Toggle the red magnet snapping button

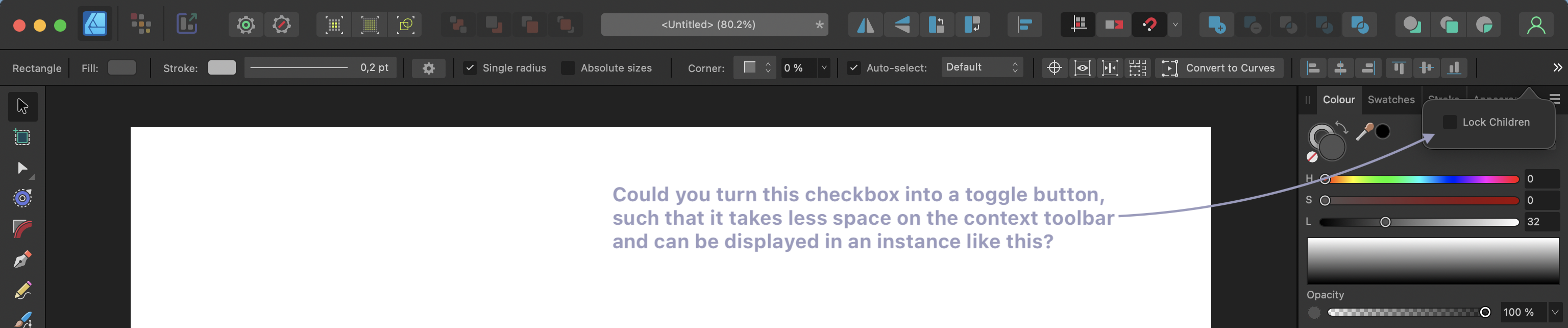click(x=1149, y=25)
